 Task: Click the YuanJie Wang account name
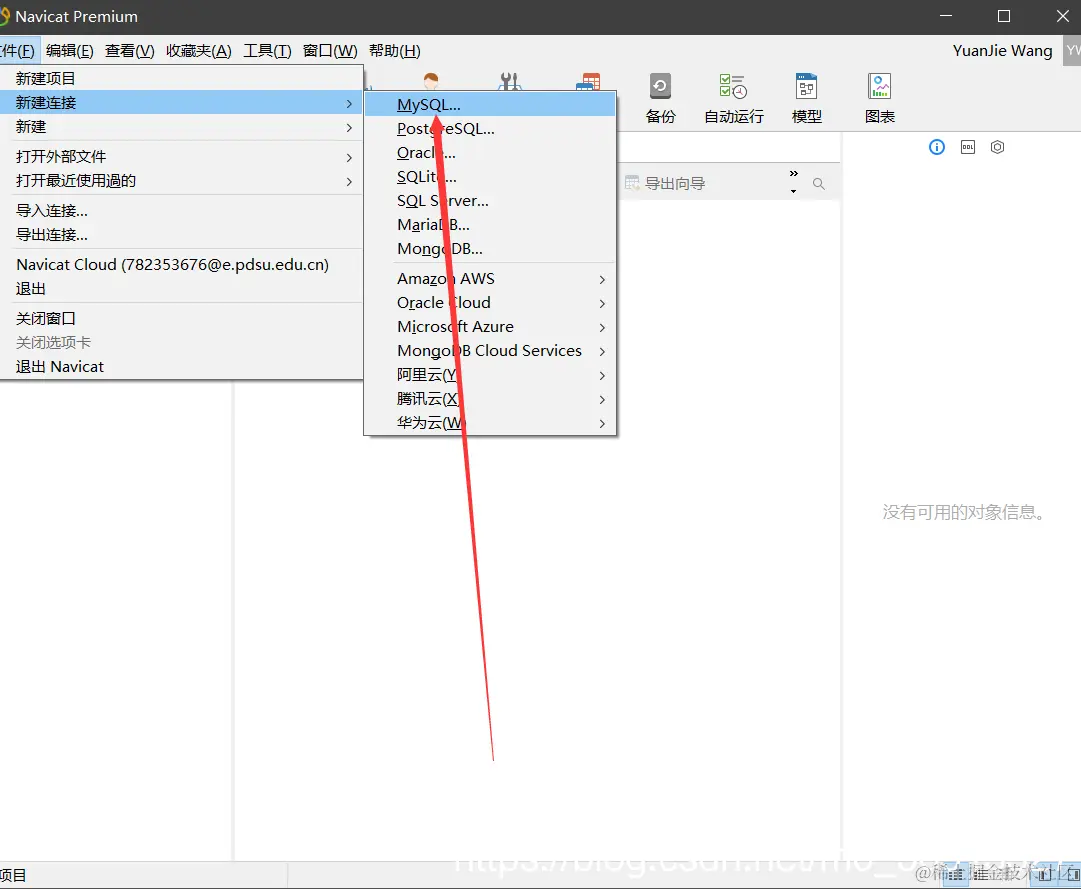1002,51
